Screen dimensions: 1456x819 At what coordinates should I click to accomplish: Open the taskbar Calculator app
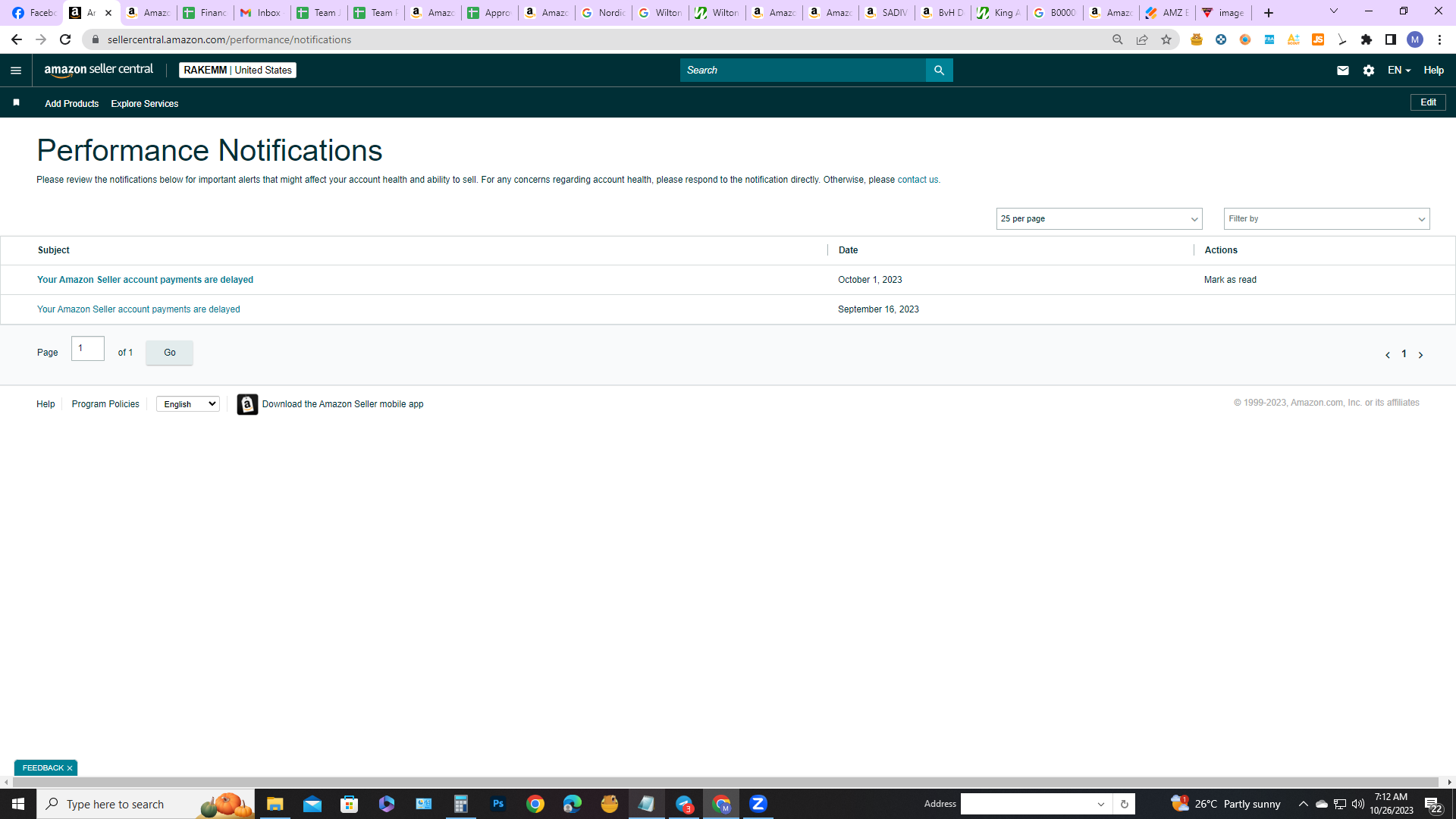pyautogui.click(x=461, y=804)
